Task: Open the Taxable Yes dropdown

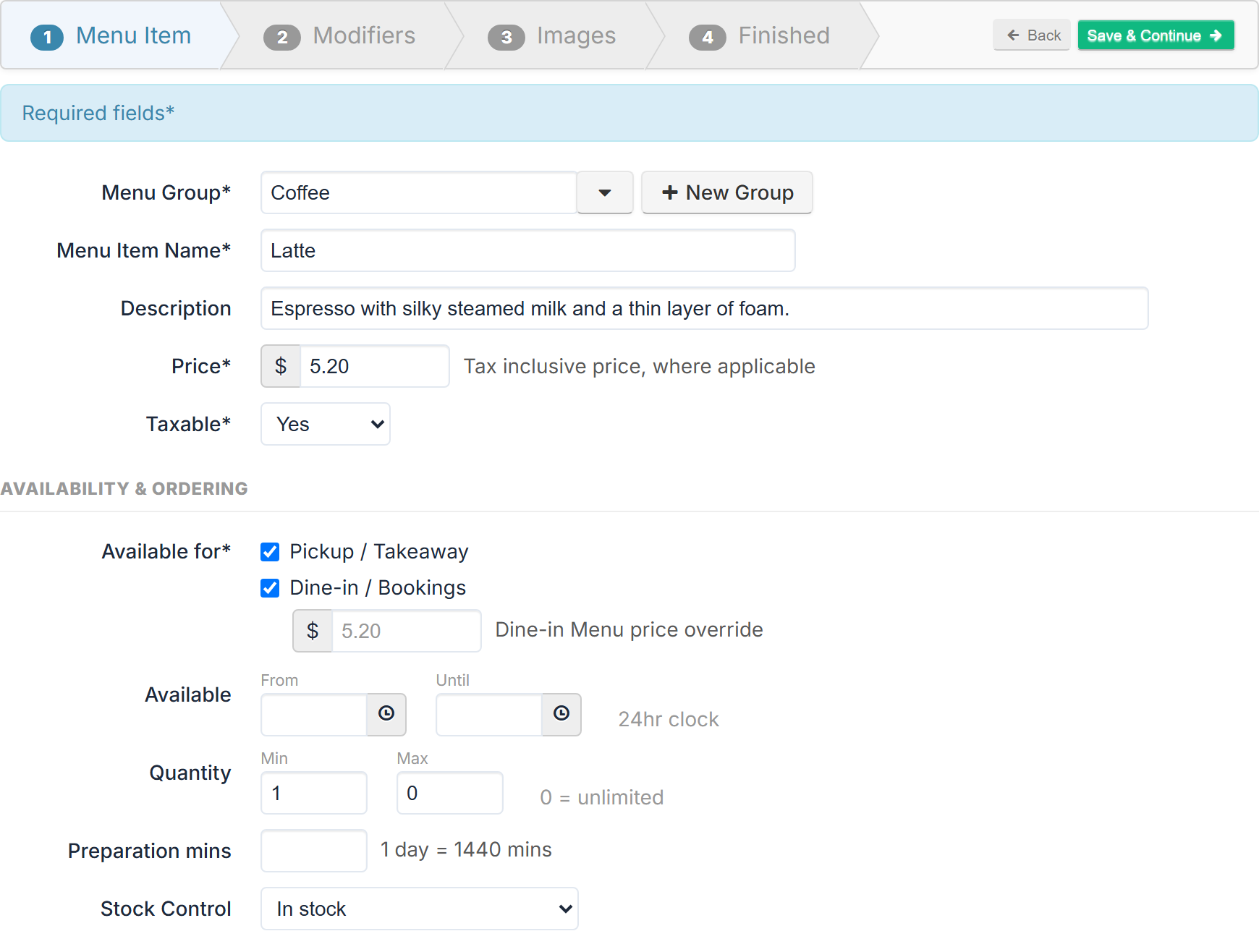Action: point(326,424)
